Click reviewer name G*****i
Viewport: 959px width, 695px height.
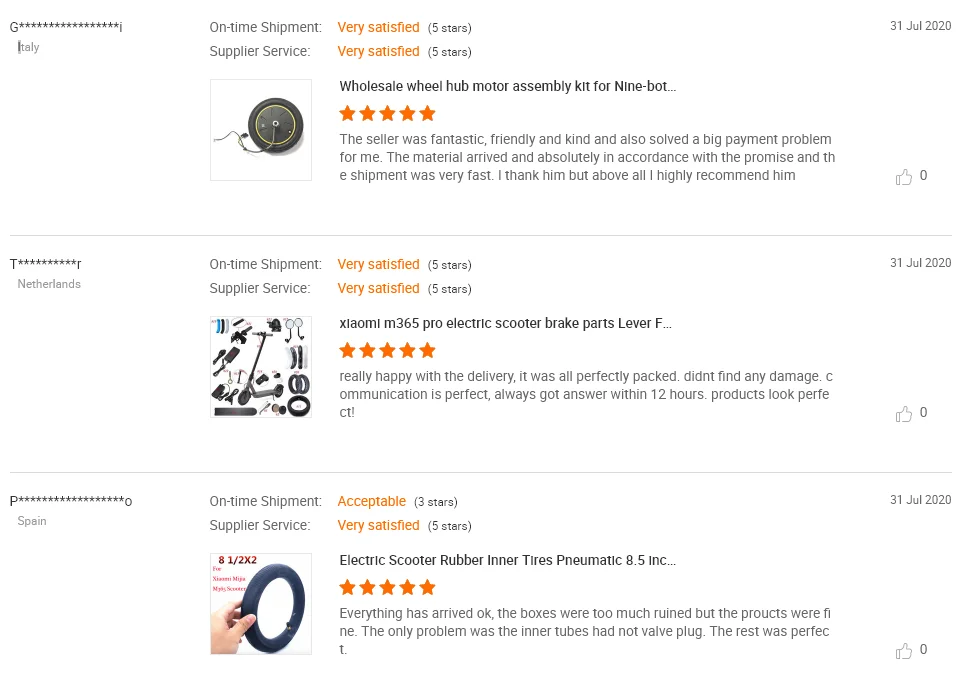coord(66,27)
